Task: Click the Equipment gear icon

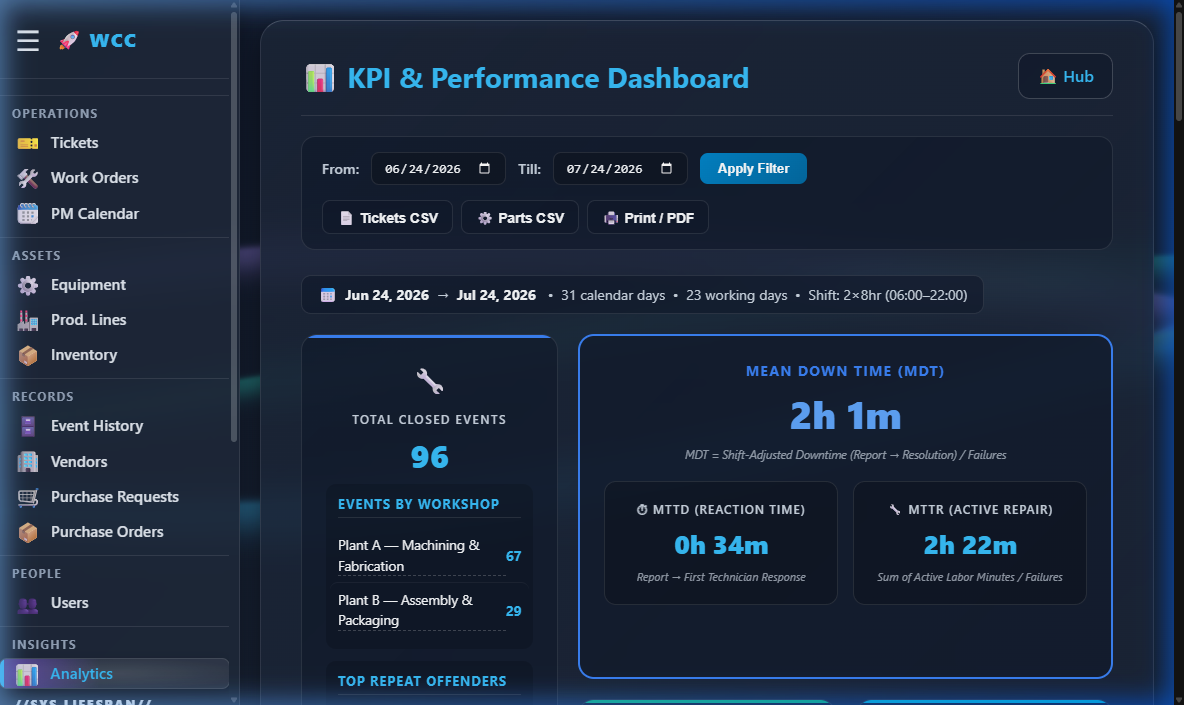Action: coord(28,285)
